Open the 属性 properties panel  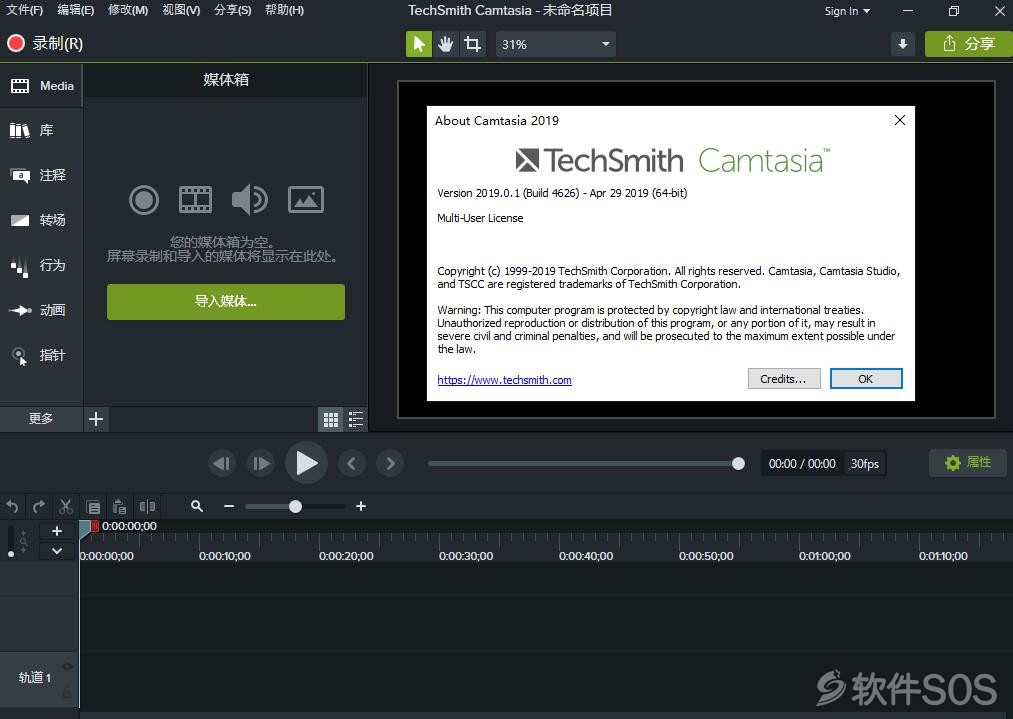click(x=968, y=463)
